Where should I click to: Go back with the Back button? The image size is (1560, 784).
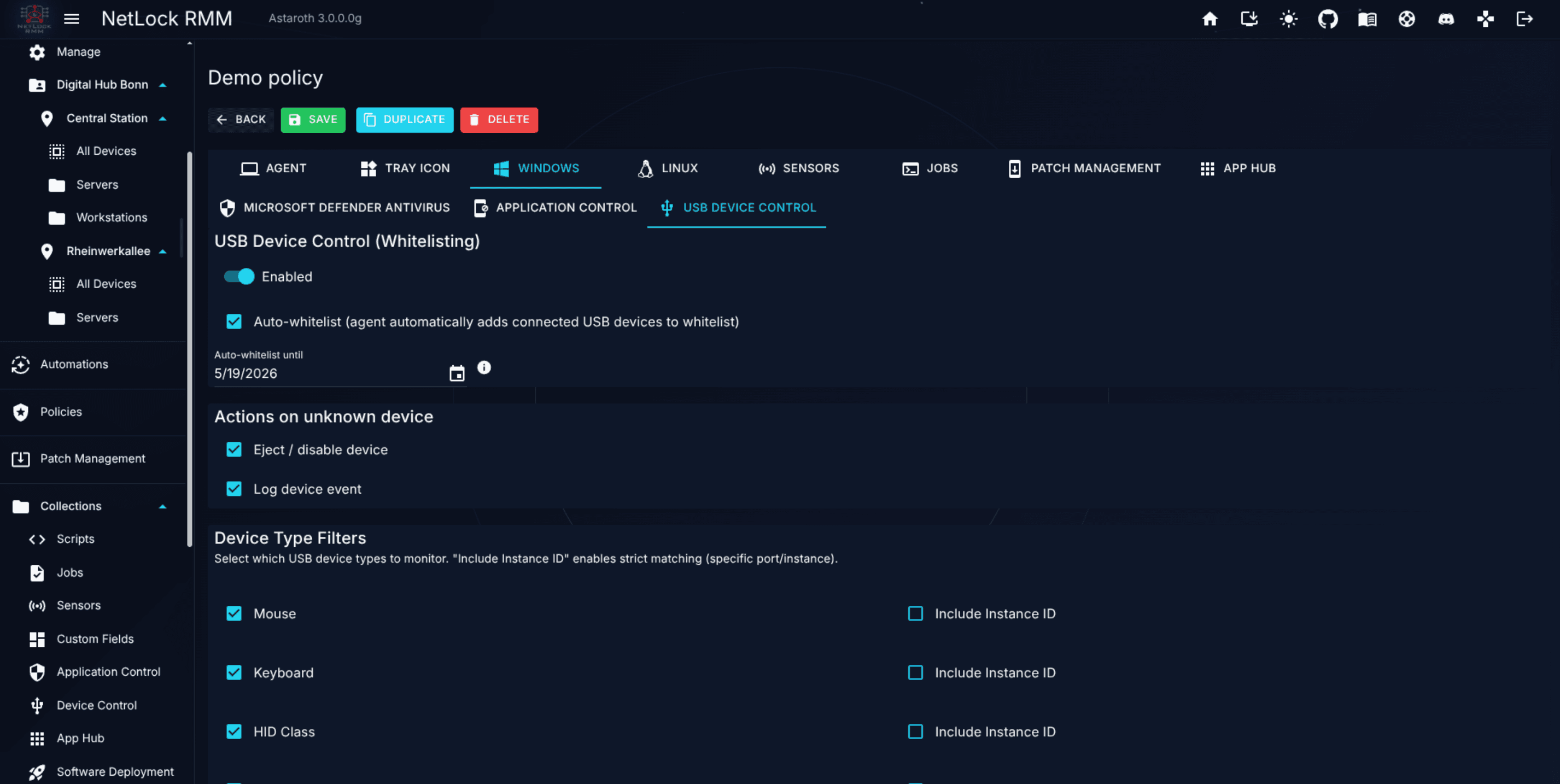(x=241, y=119)
